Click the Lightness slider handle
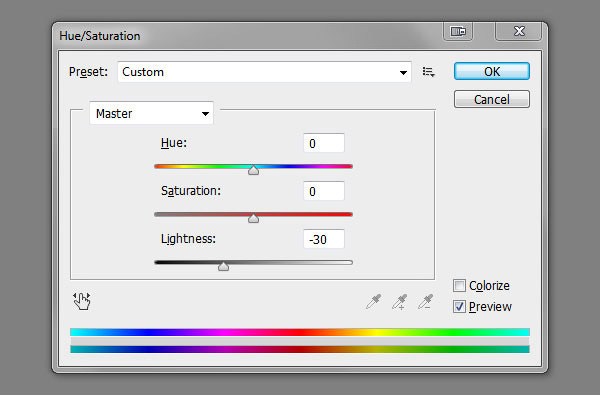This screenshot has height=395, width=600. click(x=223, y=266)
